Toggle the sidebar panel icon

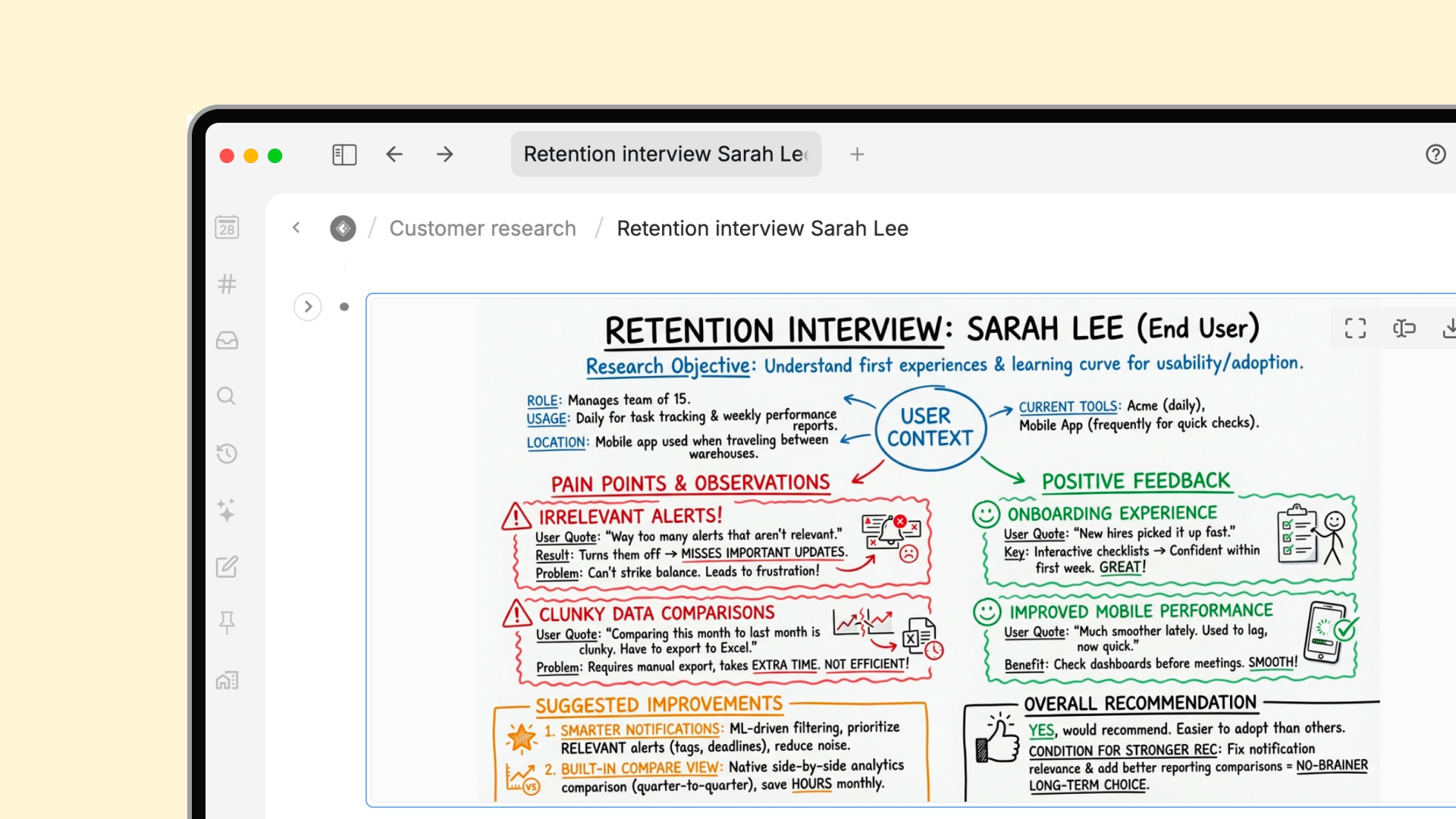click(344, 155)
